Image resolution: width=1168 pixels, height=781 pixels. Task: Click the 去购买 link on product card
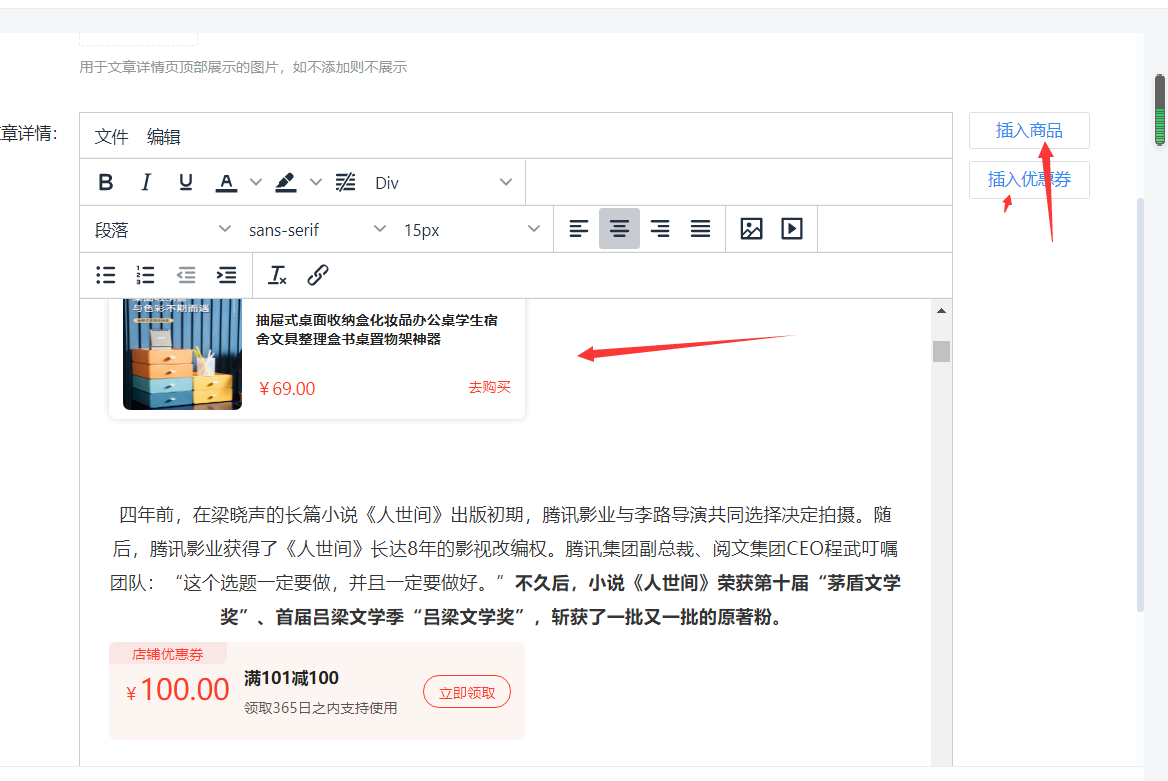pyautogui.click(x=489, y=387)
